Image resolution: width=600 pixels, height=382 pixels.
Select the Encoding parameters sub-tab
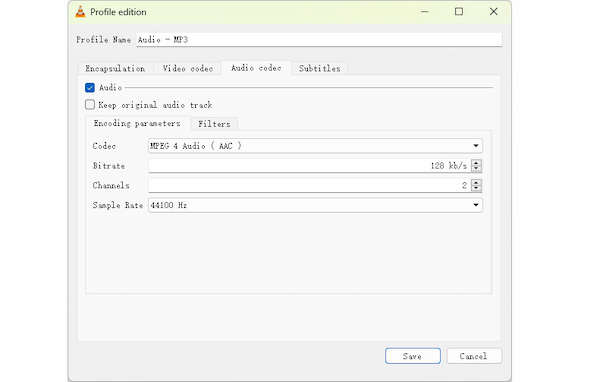(x=137, y=123)
